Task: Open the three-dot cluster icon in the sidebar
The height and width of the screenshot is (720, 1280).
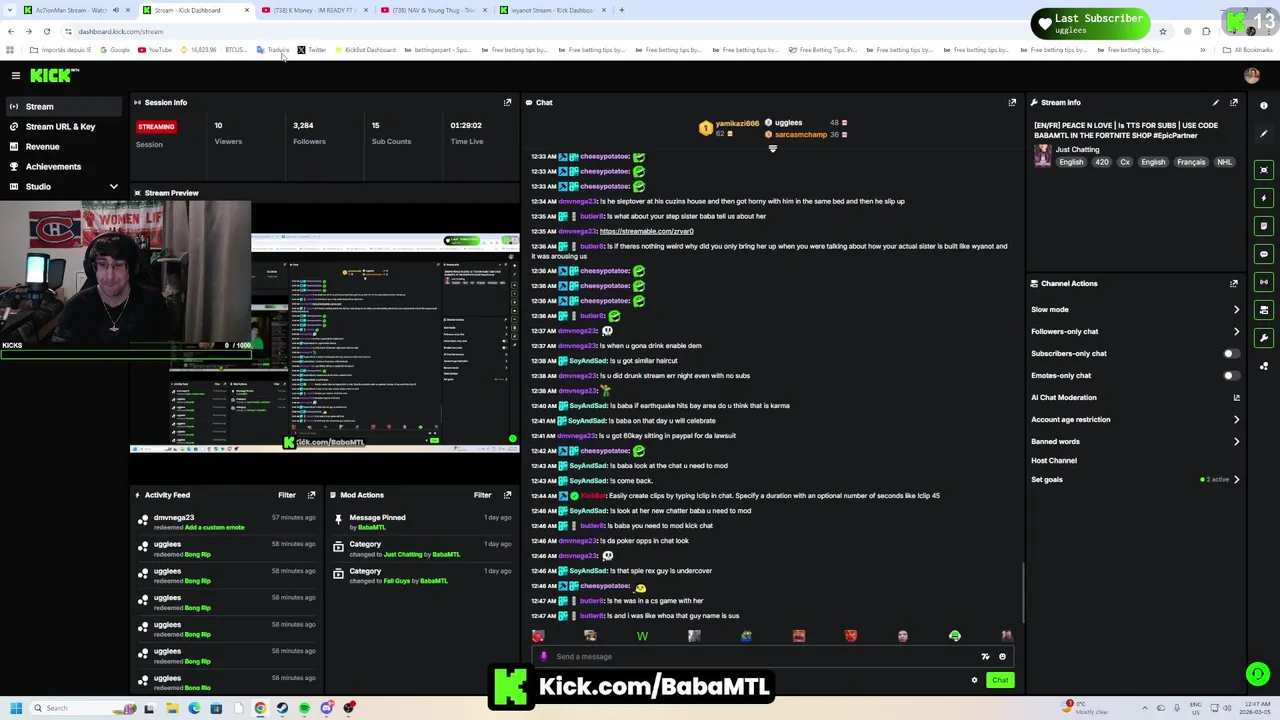Action: pos(1264,366)
